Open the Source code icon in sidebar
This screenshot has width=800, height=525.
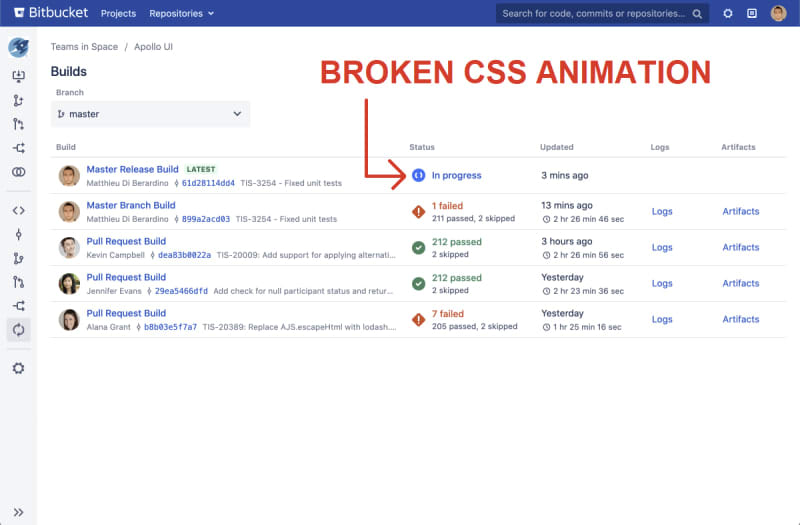(x=18, y=210)
